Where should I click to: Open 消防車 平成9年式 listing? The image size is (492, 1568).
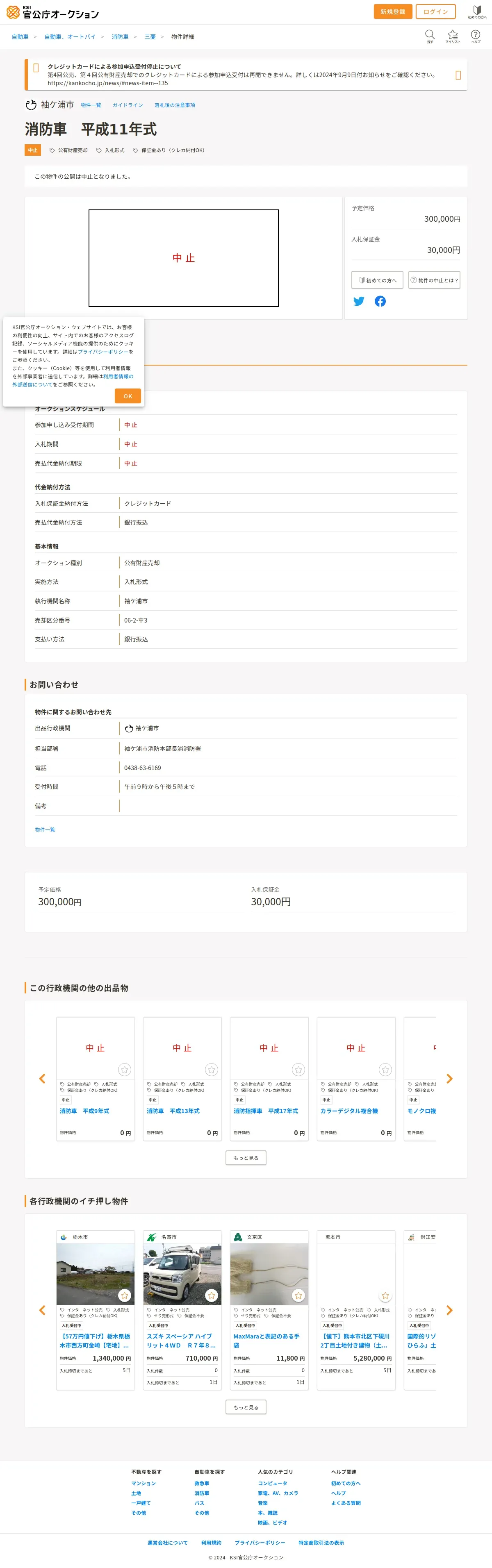84,1111
